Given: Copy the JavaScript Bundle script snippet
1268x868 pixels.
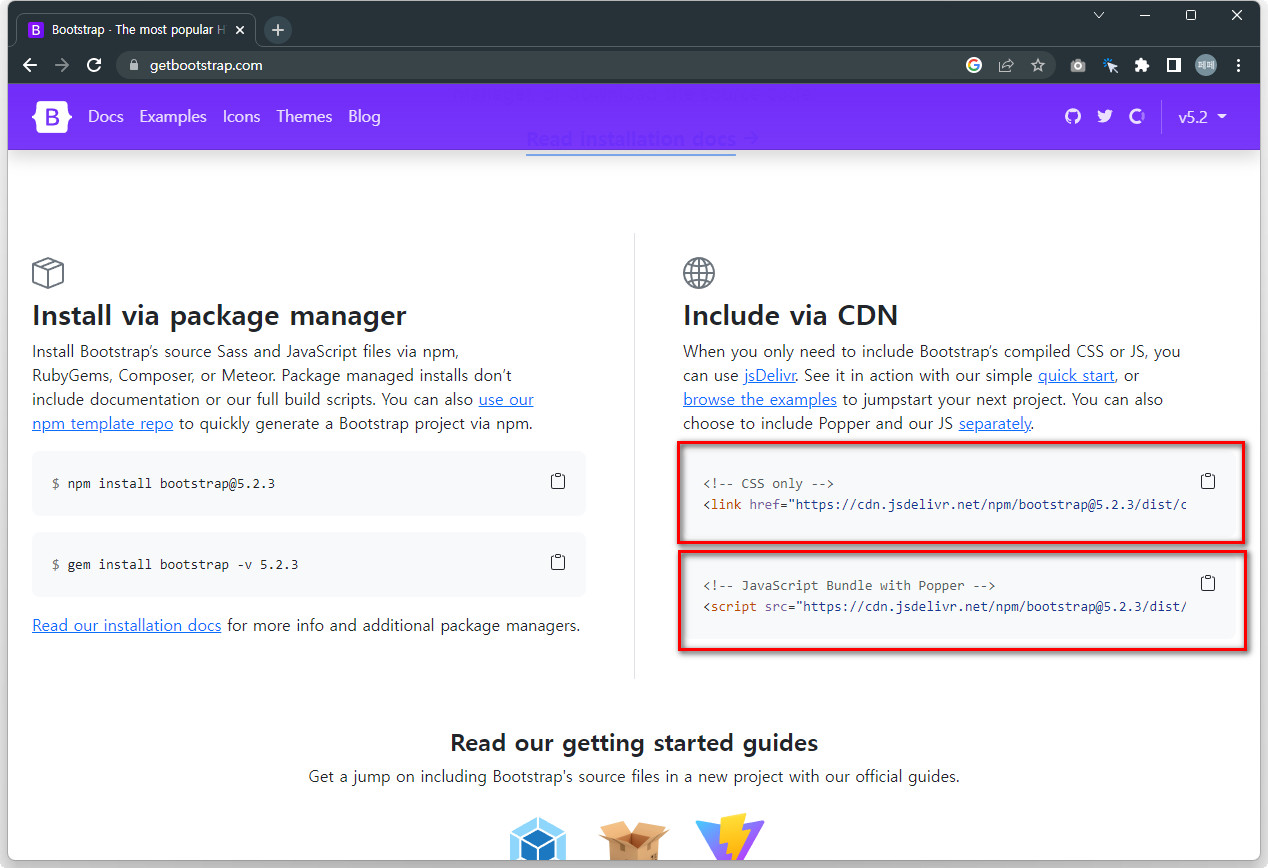Looking at the screenshot, I should [x=1208, y=583].
